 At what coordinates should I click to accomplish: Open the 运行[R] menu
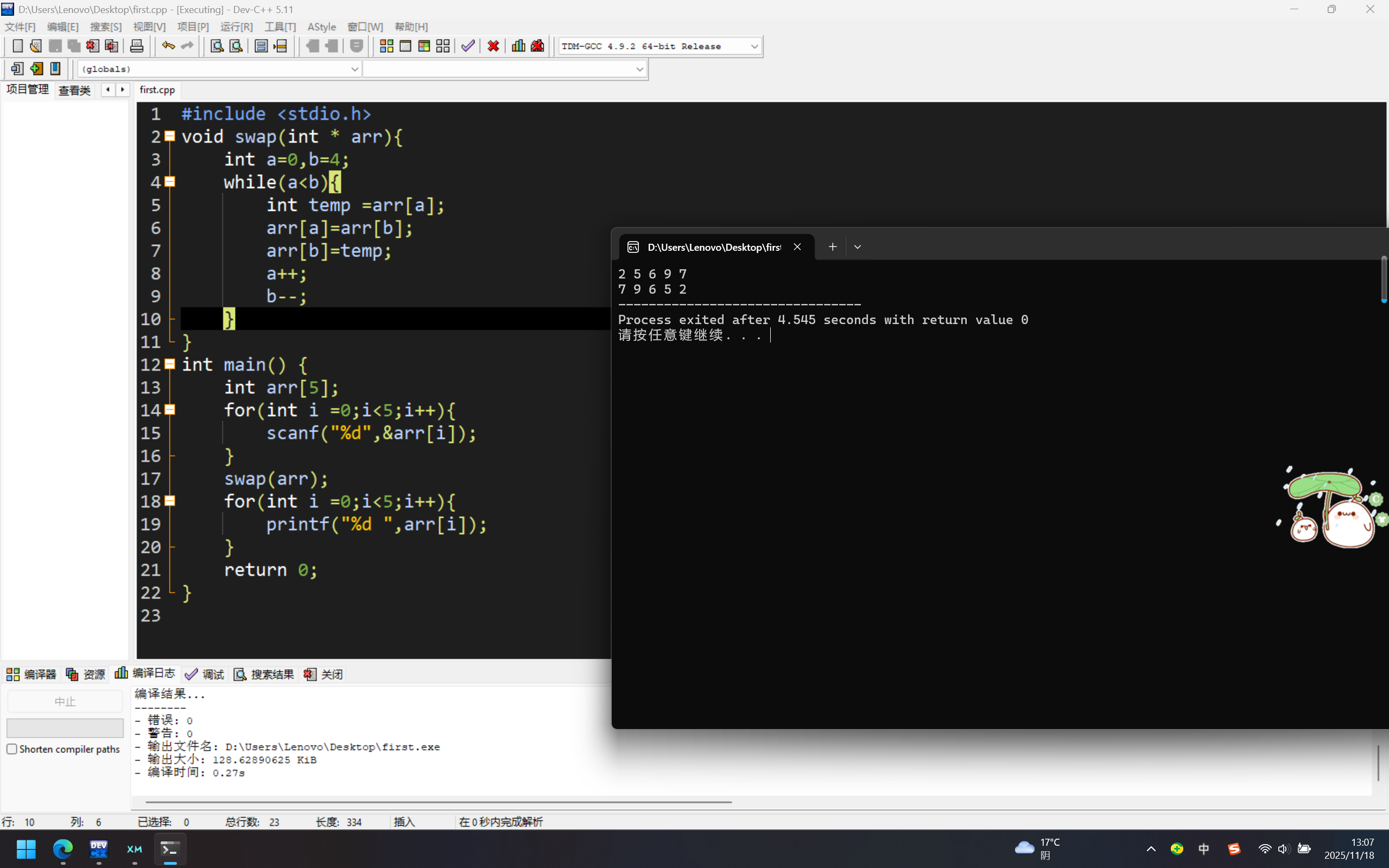(236, 27)
